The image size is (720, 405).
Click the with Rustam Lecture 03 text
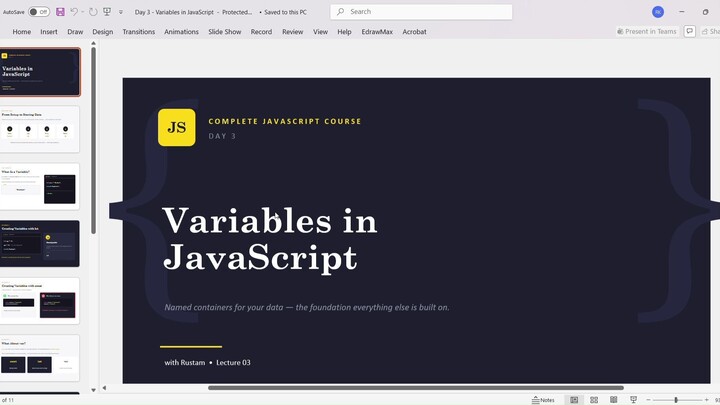[208, 362]
